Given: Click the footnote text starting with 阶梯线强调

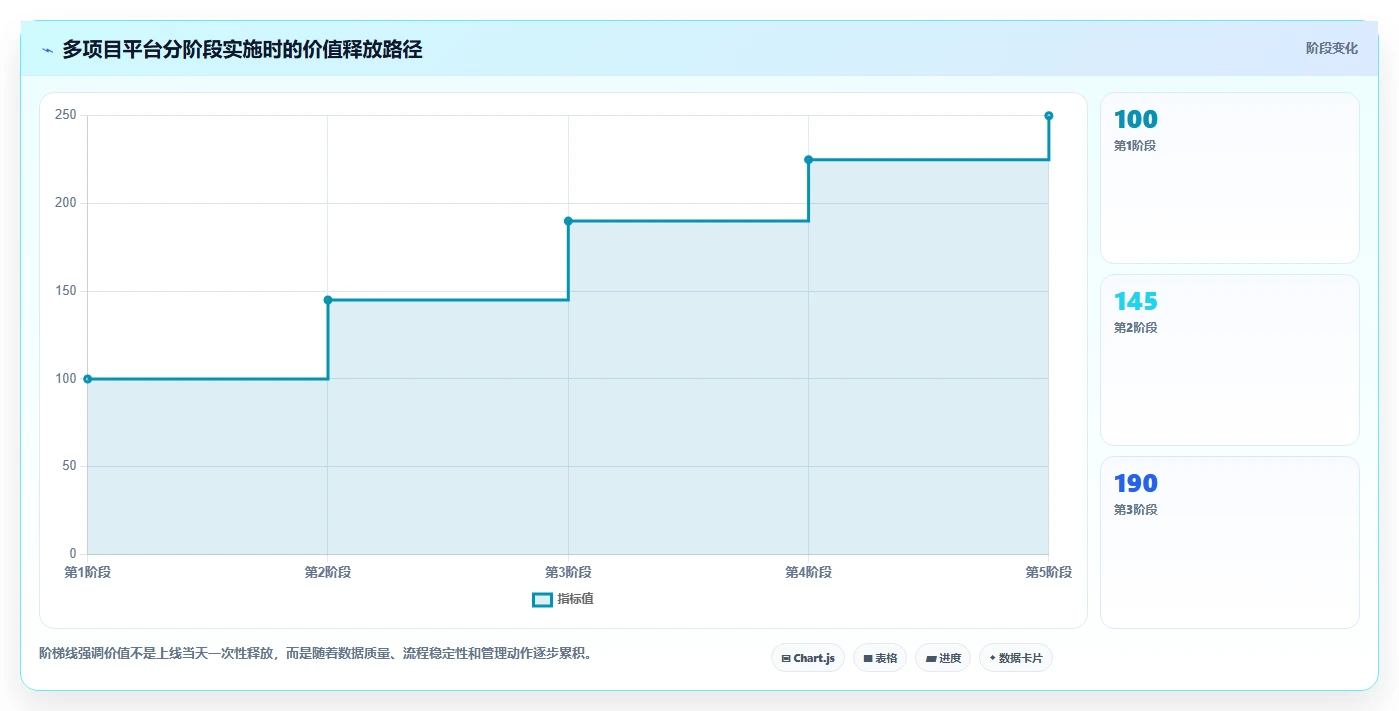Looking at the screenshot, I should coord(316,653).
